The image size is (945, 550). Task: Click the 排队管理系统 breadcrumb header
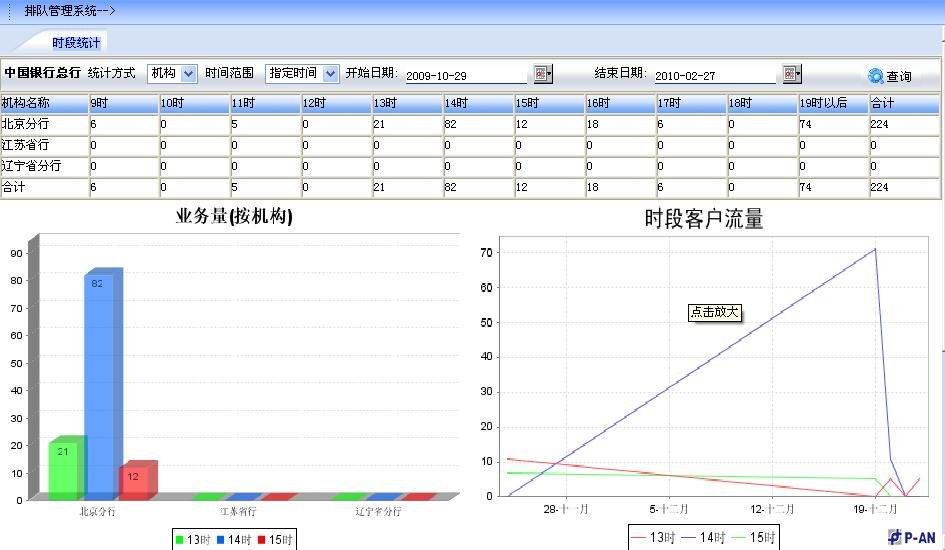coord(69,10)
